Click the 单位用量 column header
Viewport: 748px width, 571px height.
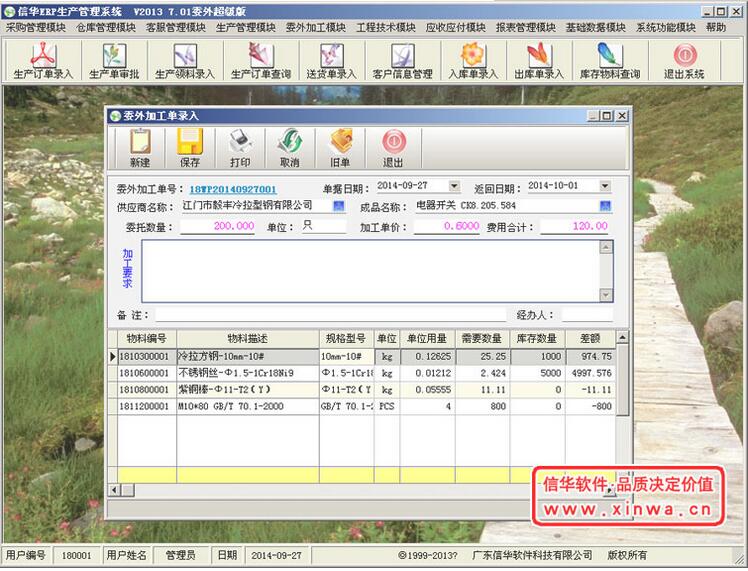point(427,339)
